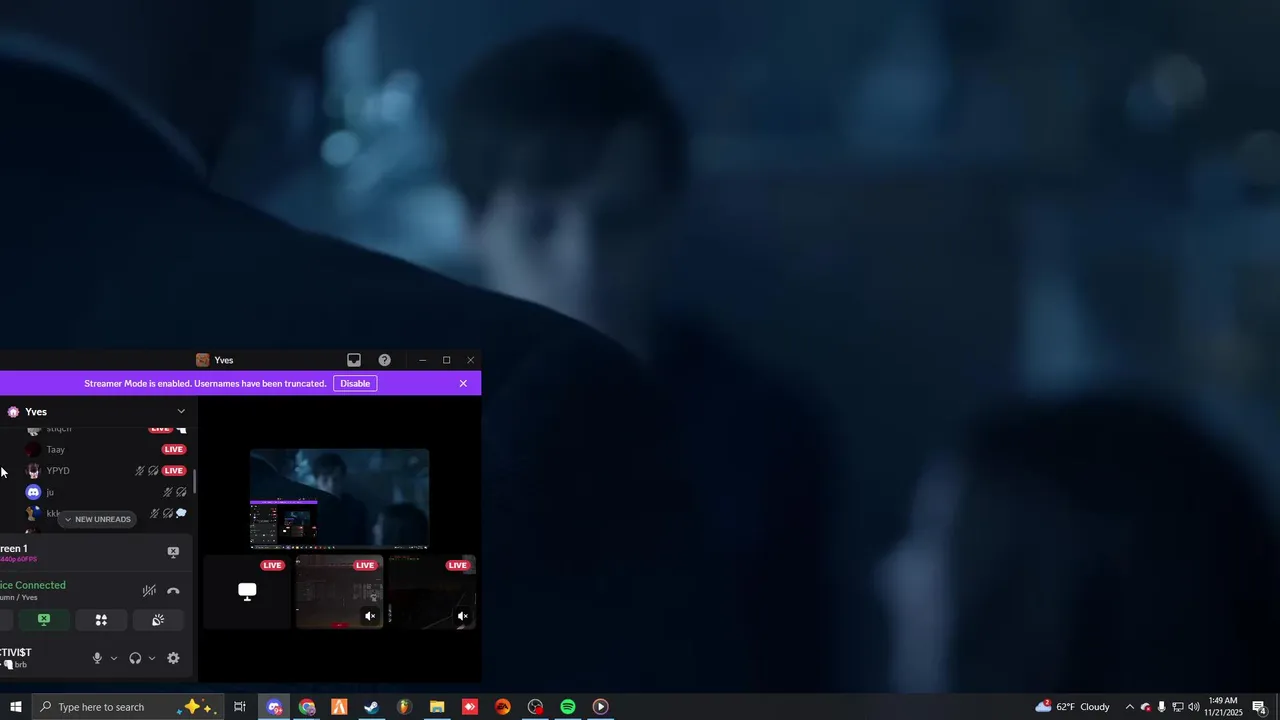Open the middle LIVE stream tile
The width and height of the screenshot is (1280, 720).
coord(339,592)
